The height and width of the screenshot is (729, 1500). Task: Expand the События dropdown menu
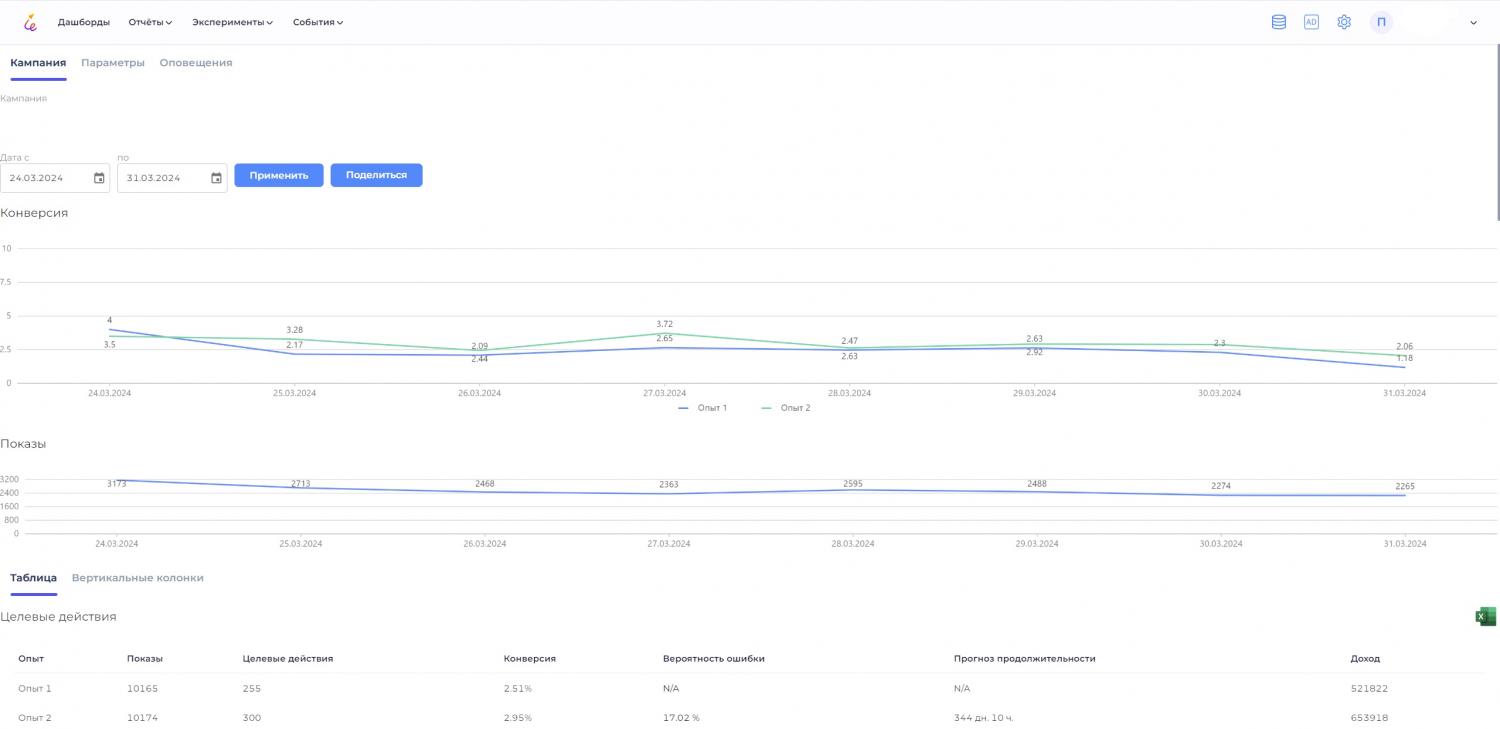point(318,22)
